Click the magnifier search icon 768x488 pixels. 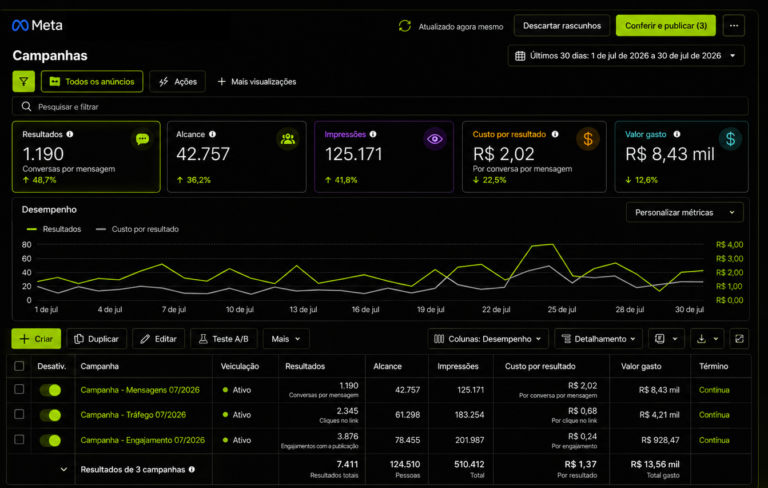click(26, 106)
